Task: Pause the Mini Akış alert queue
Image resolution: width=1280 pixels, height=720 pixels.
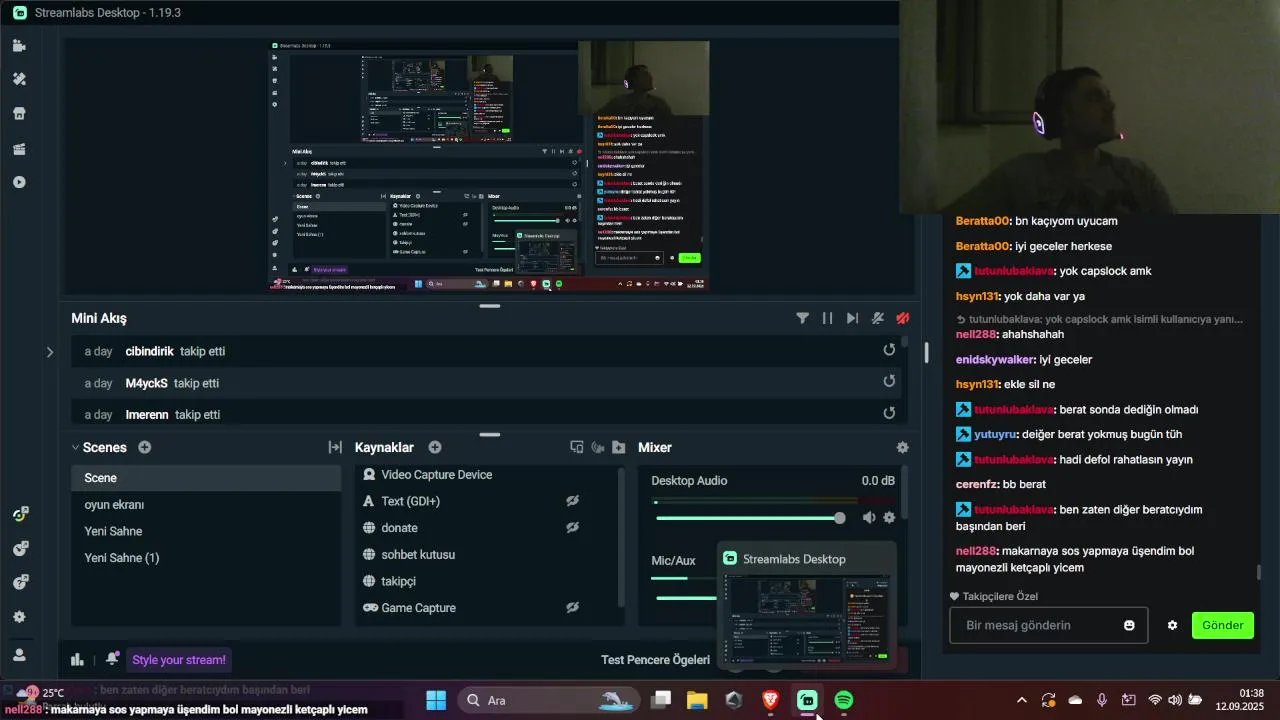Action: [827, 318]
